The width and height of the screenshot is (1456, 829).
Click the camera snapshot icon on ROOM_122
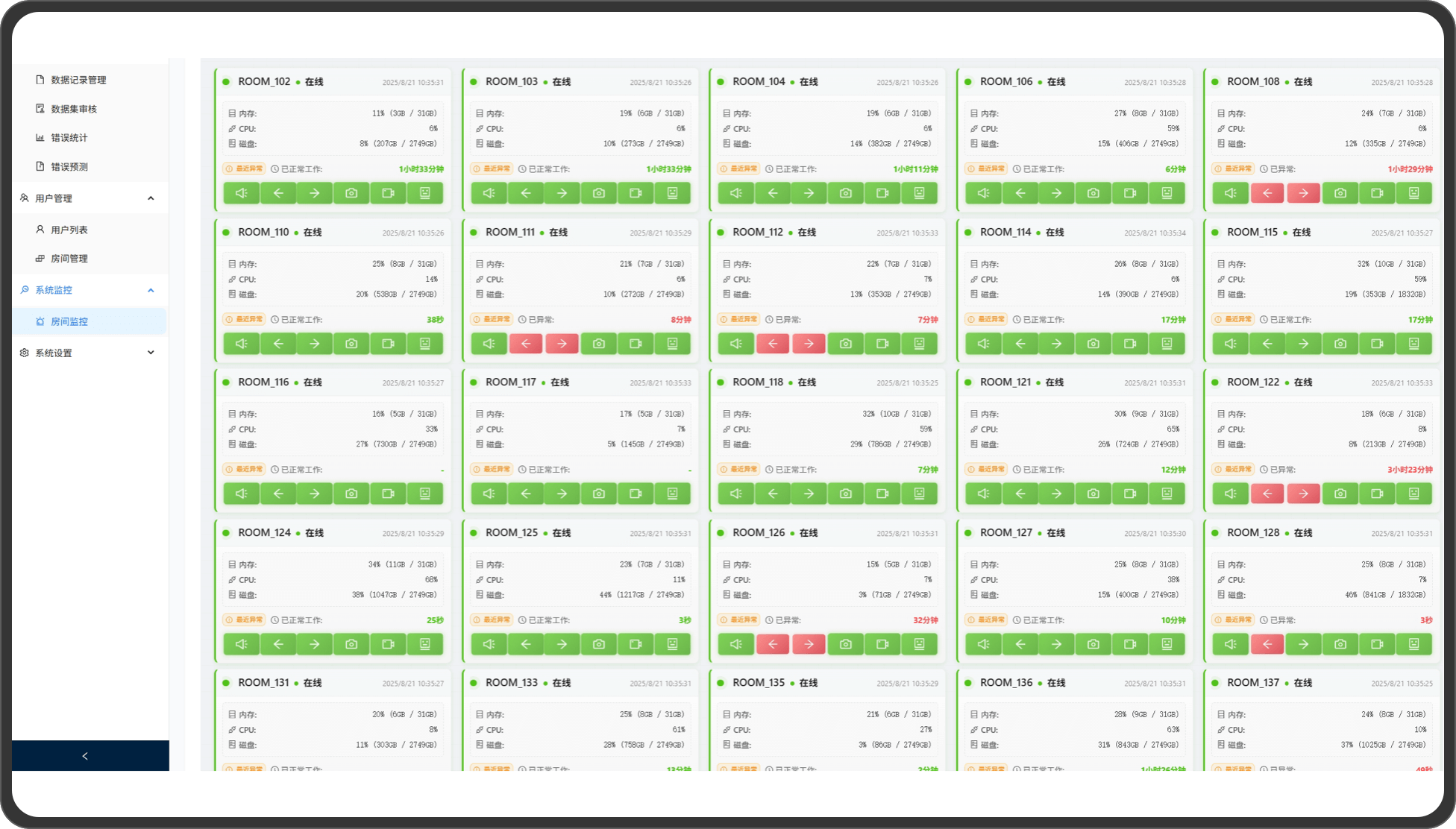1340,494
